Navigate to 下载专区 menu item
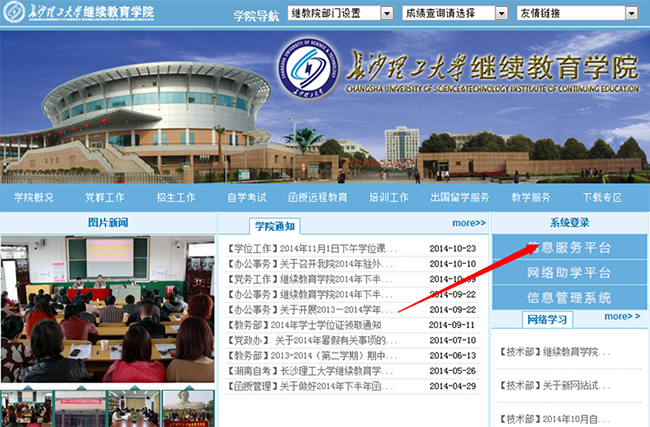The height and width of the screenshot is (427, 650). tap(601, 198)
